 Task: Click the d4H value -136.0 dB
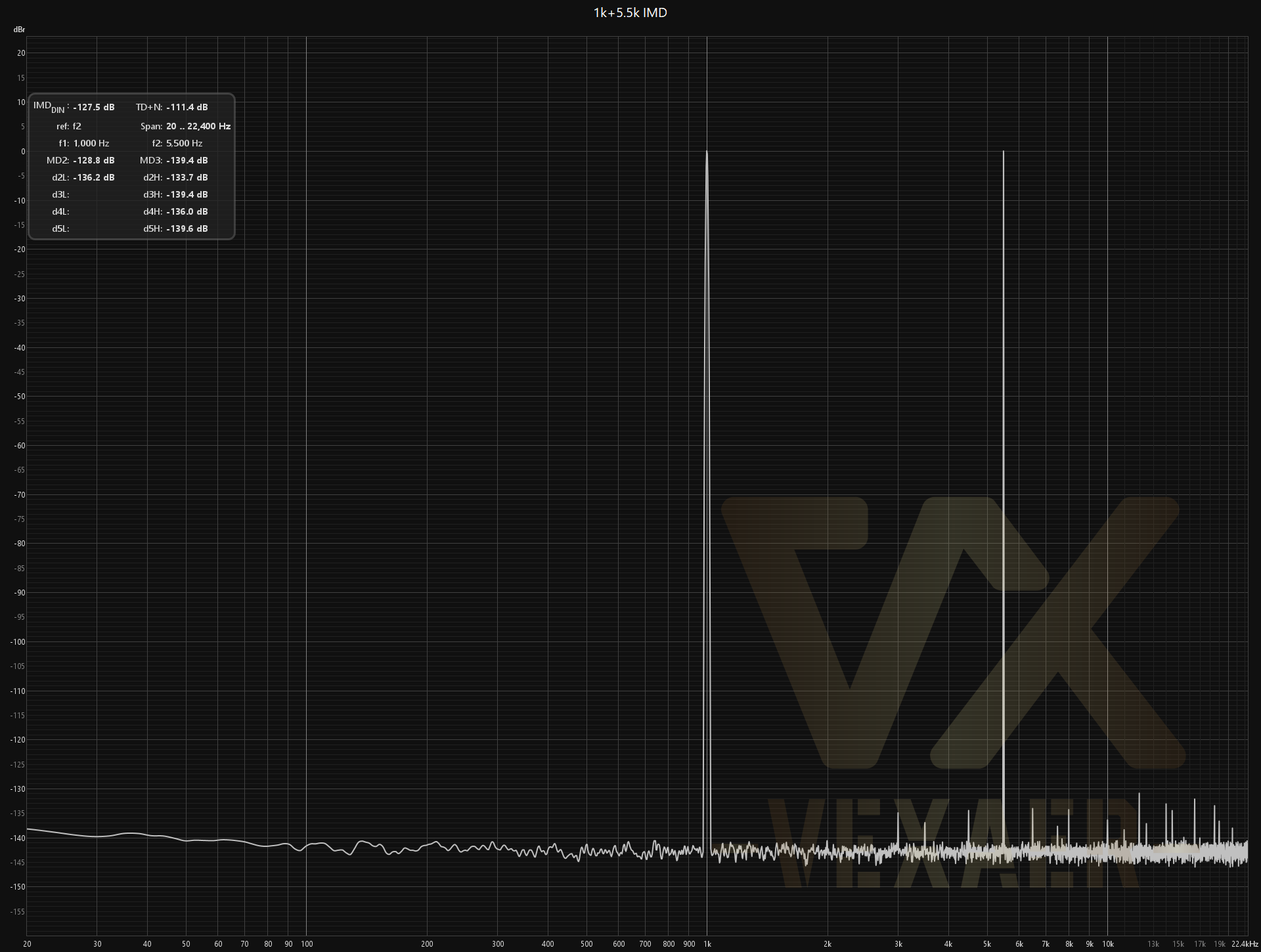click(187, 211)
